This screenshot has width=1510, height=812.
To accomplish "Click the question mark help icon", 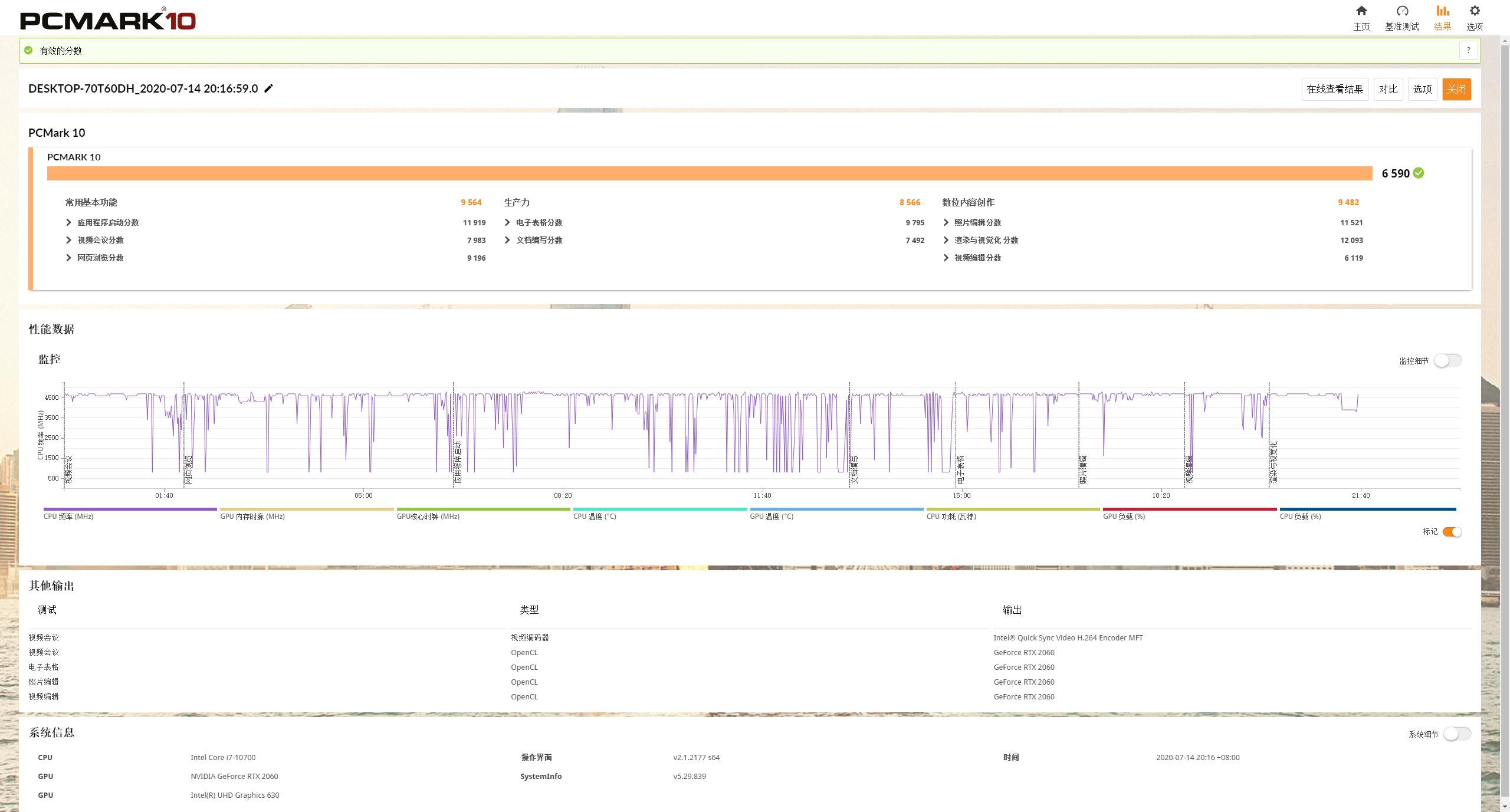I will coord(1468,51).
